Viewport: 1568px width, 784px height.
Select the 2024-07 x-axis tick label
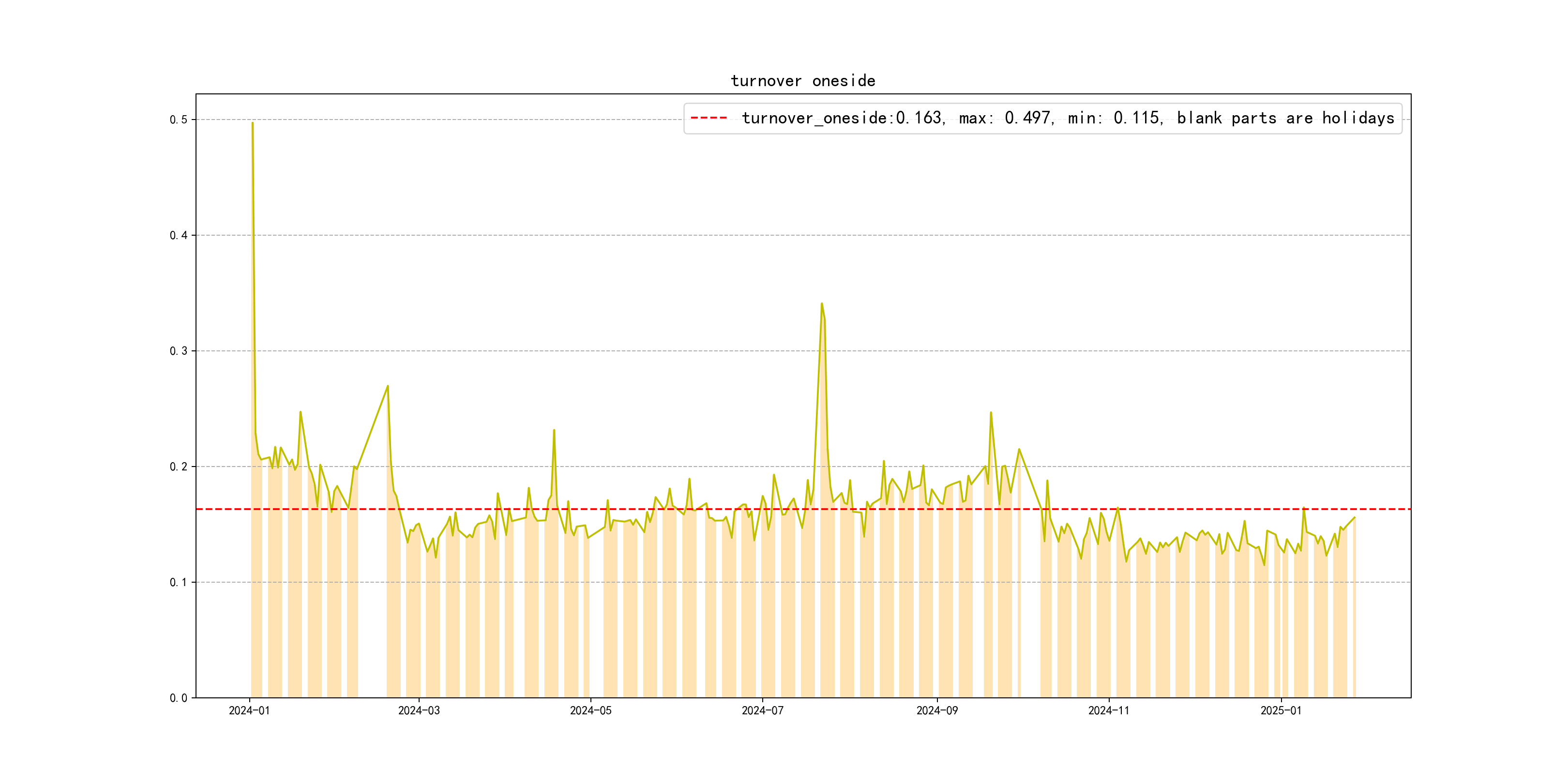coord(762,710)
